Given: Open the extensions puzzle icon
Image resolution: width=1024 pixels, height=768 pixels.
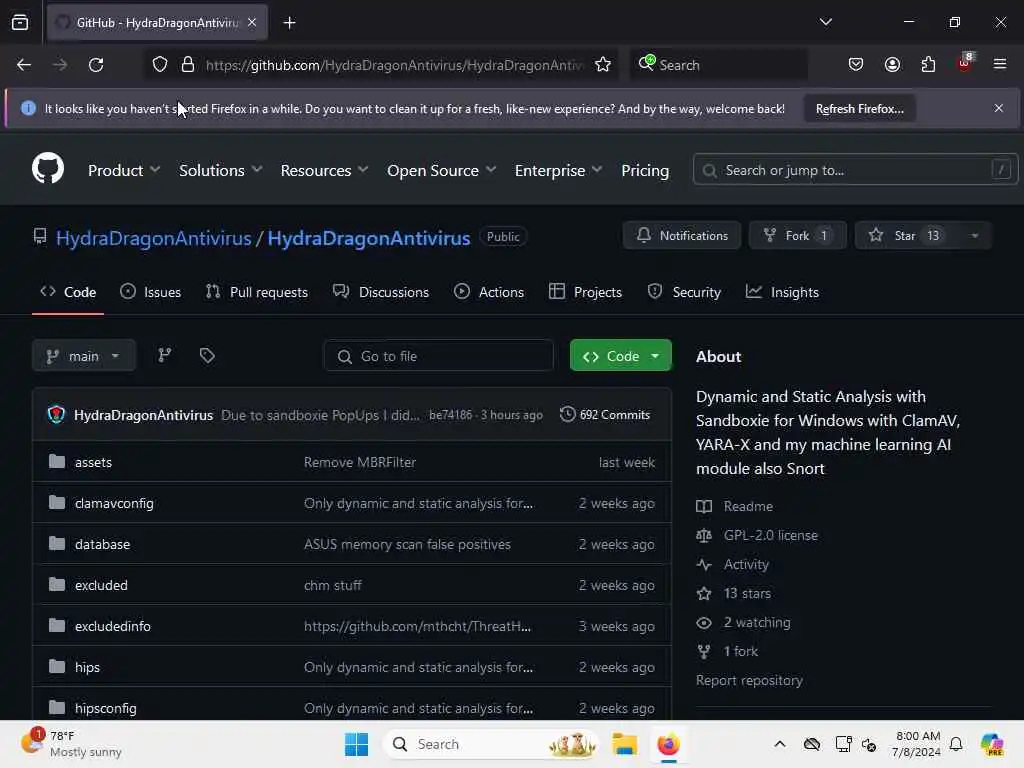Looking at the screenshot, I should point(928,65).
